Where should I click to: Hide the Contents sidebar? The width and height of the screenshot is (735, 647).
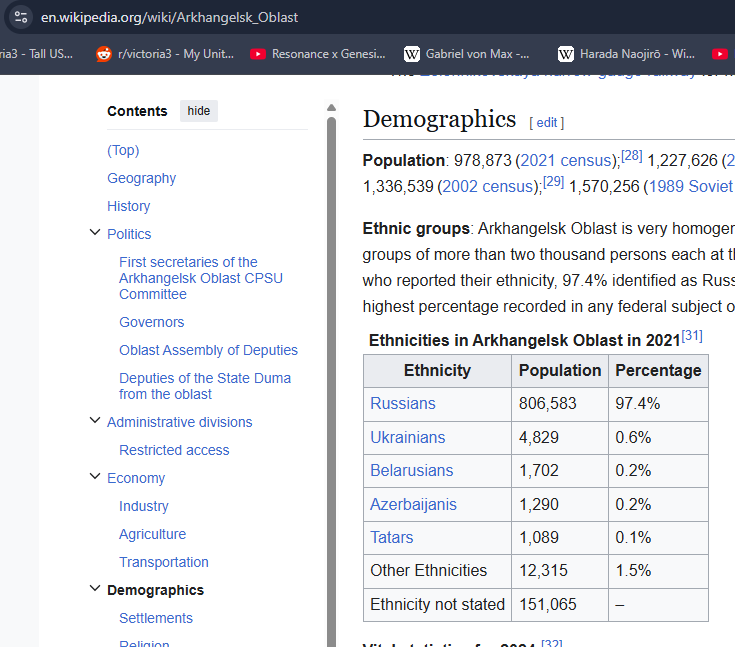(199, 111)
